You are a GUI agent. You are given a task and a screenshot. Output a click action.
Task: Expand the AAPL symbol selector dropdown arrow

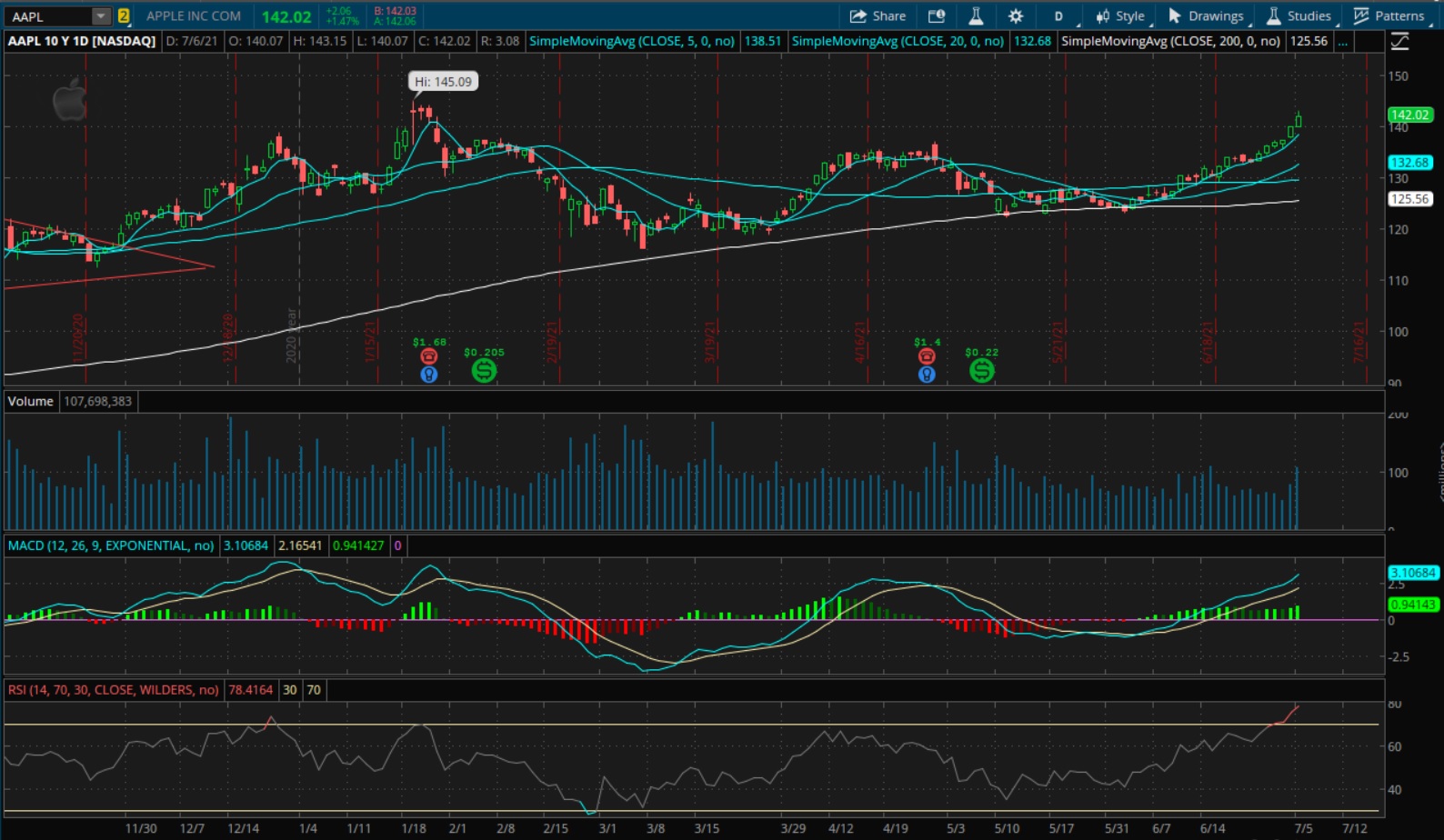[x=101, y=16]
